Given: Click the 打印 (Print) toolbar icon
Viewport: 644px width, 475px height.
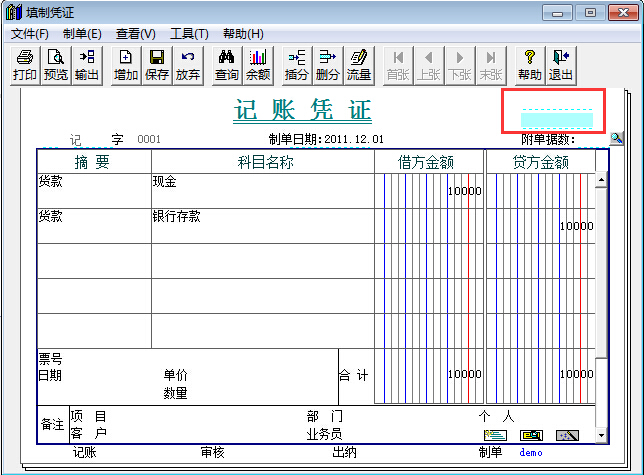Looking at the screenshot, I should click(x=26, y=65).
